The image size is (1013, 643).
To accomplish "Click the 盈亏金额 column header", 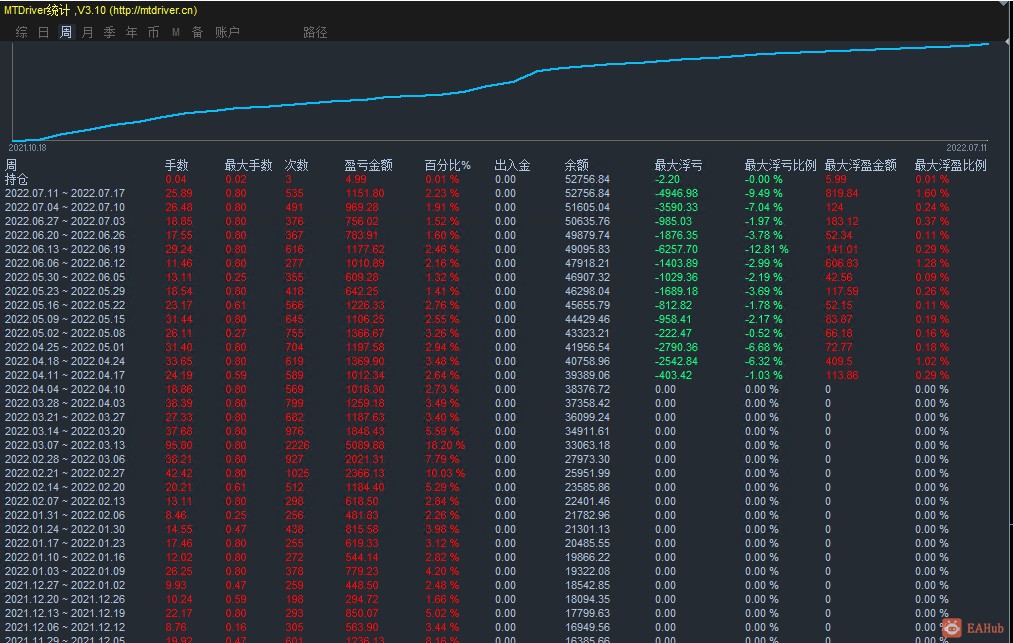I will coord(368,165).
